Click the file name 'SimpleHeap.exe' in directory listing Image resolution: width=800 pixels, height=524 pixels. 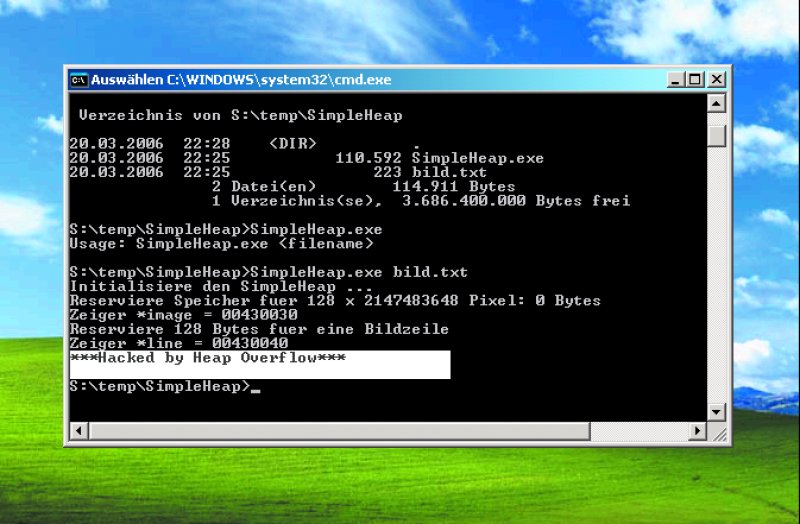point(478,158)
